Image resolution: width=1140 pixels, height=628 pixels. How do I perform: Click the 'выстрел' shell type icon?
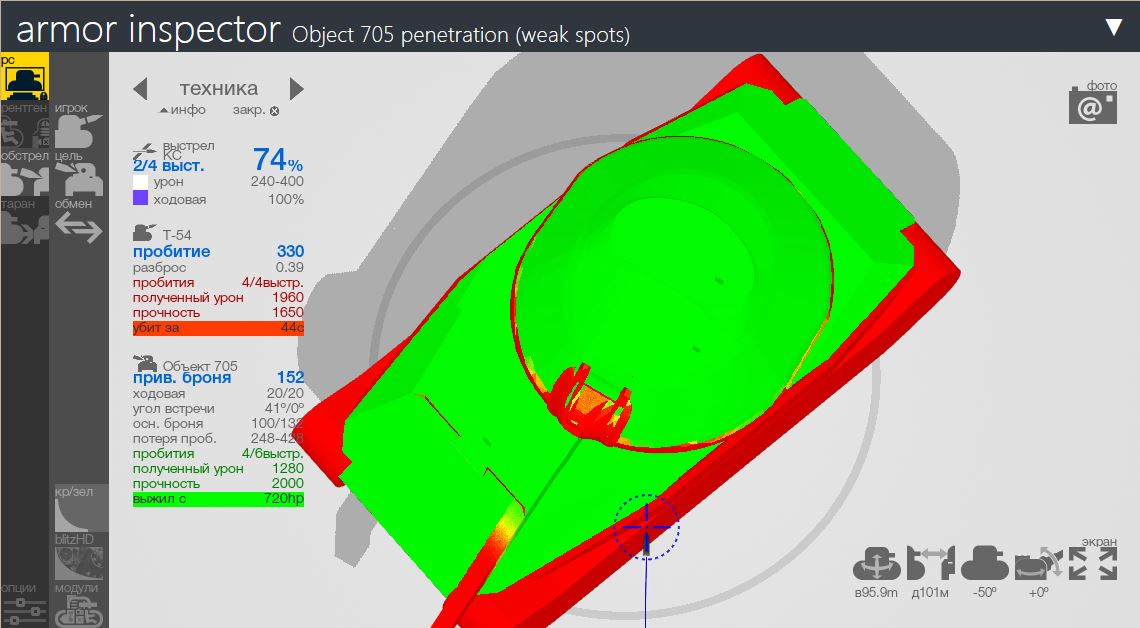pyautogui.click(x=145, y=150)
